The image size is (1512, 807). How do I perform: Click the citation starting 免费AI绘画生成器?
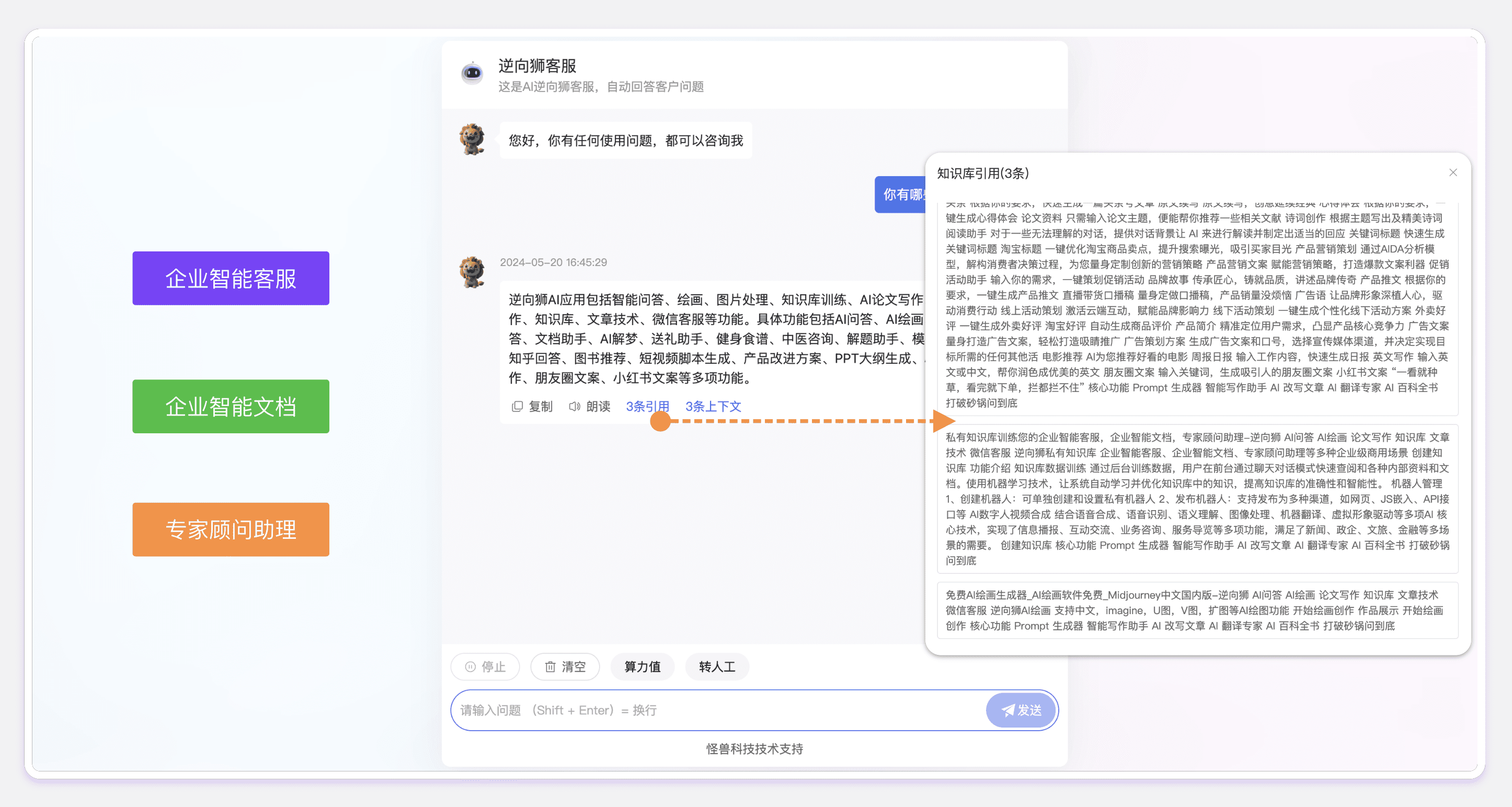[x=1197, y=610]
